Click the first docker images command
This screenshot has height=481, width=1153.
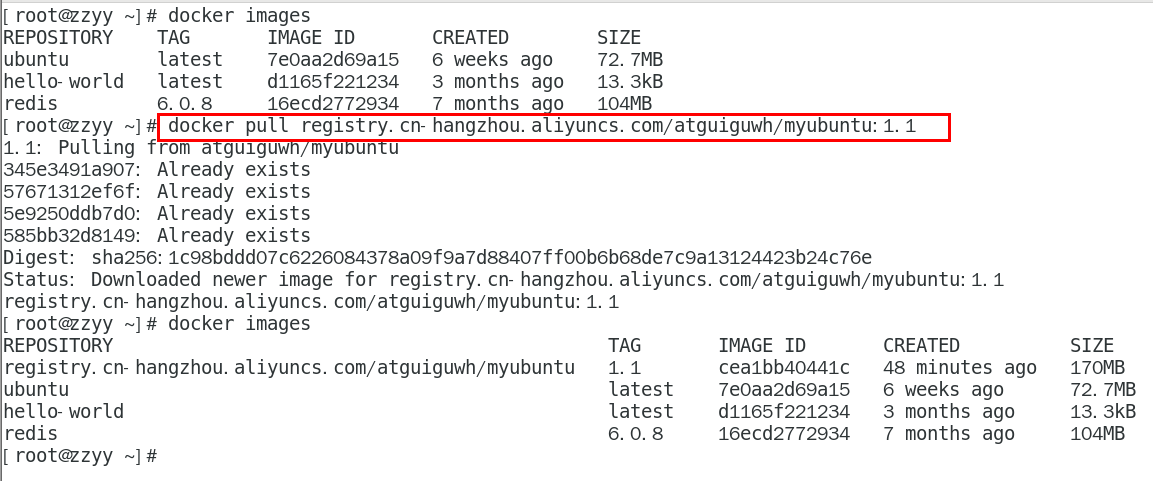tap(239, 16)
